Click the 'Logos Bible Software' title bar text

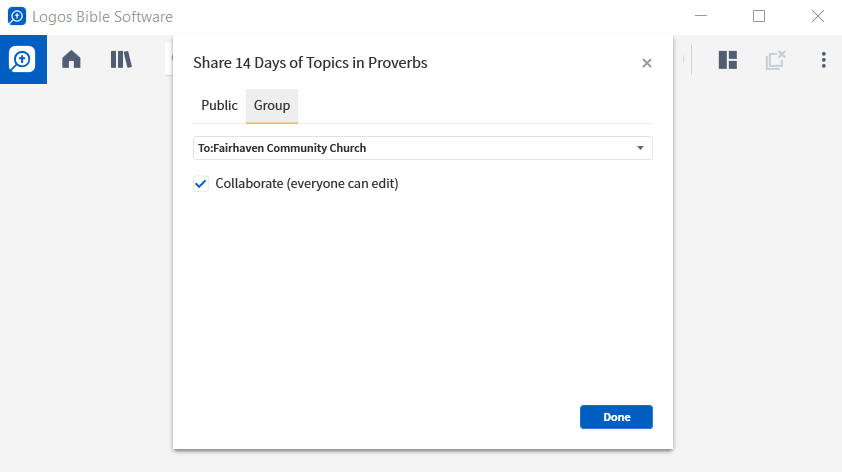pos(102,17)
